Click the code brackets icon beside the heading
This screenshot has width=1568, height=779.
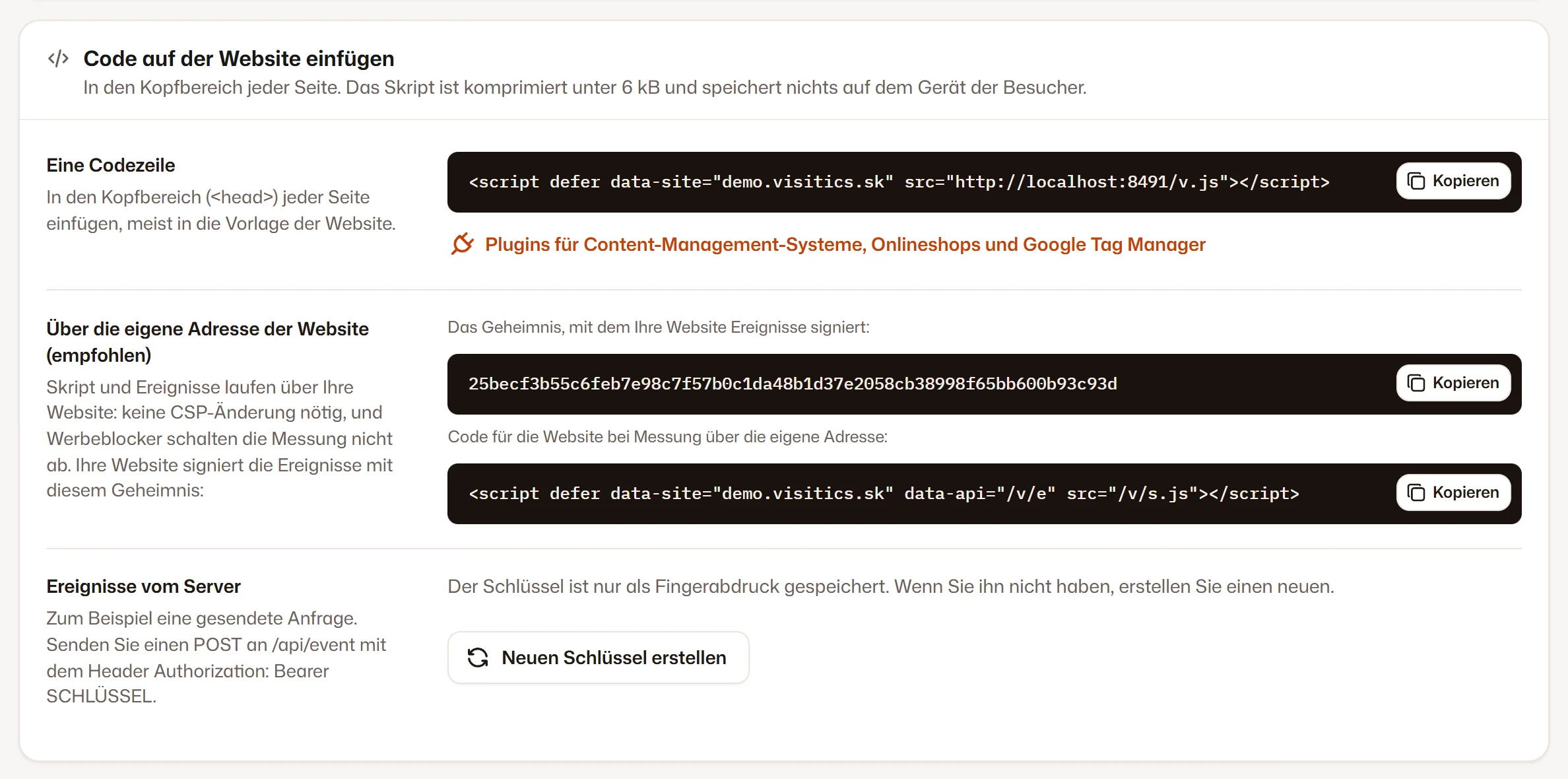58,59
